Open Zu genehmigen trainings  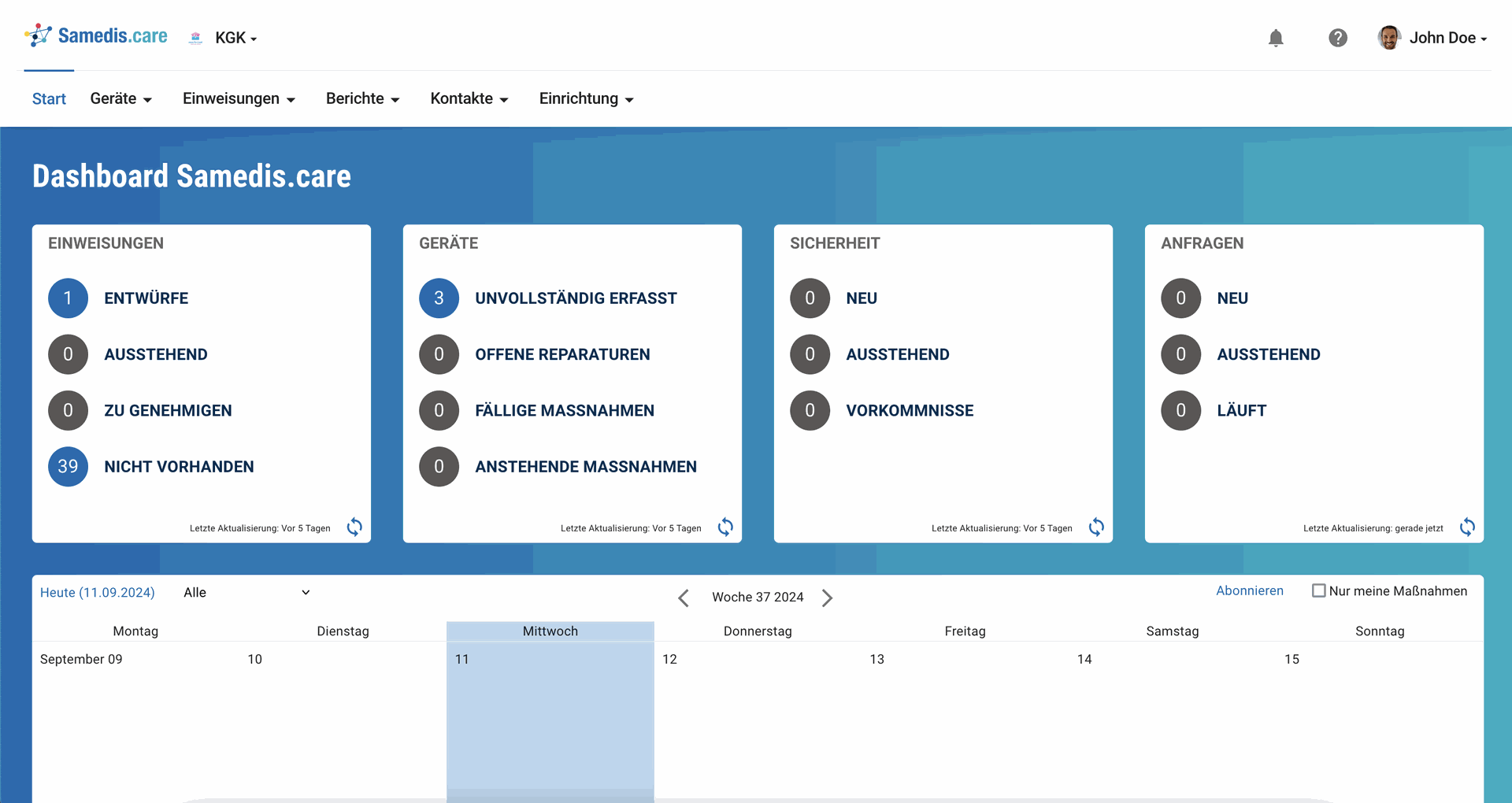coord(168,411)
